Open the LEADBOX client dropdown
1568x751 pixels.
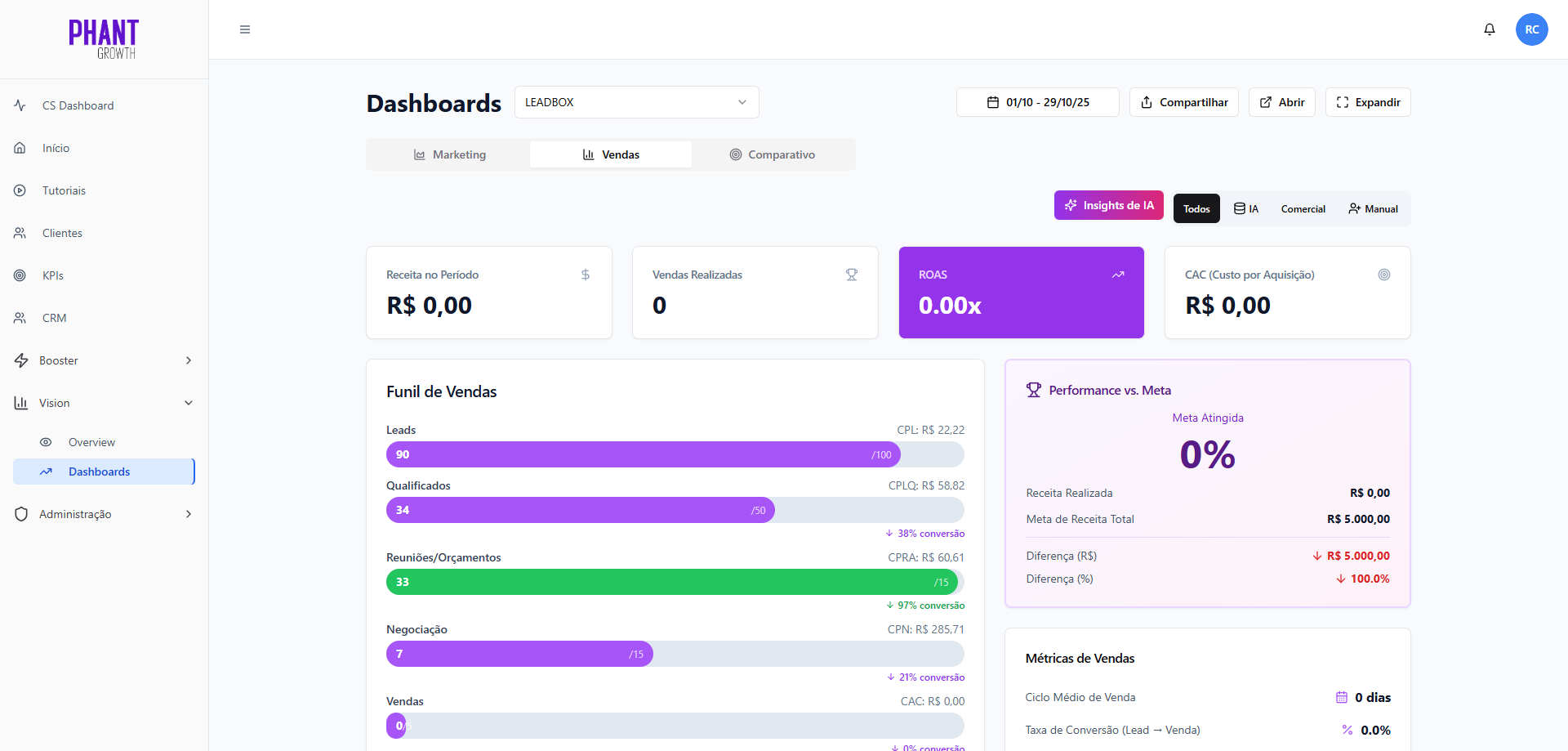[636, 102]
